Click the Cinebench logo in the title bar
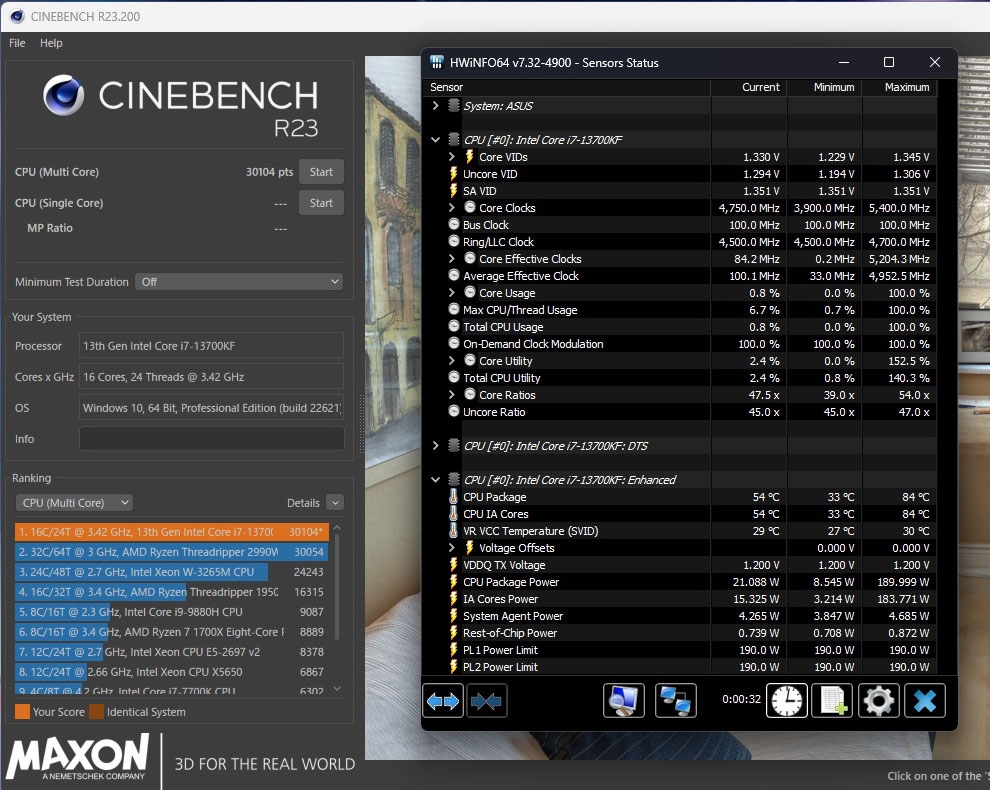Viewport: 990px width, 790px height. [x=16, y=17]
